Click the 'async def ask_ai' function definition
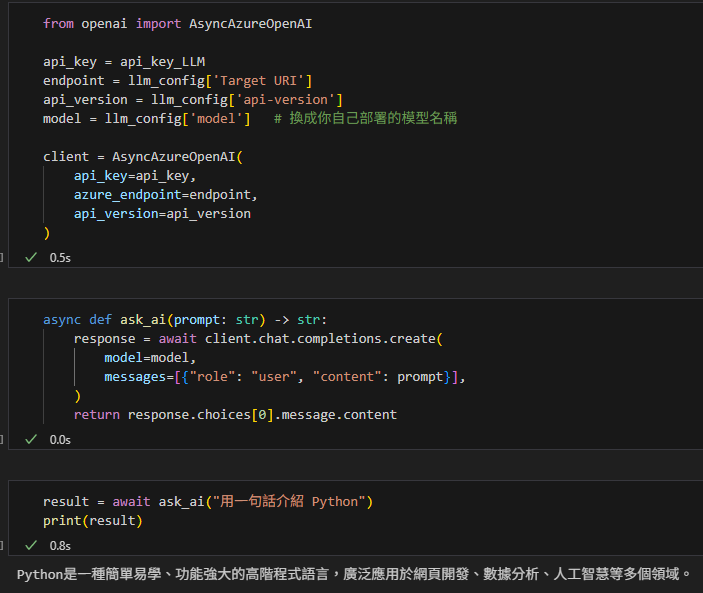 click(x=185, y=320)
